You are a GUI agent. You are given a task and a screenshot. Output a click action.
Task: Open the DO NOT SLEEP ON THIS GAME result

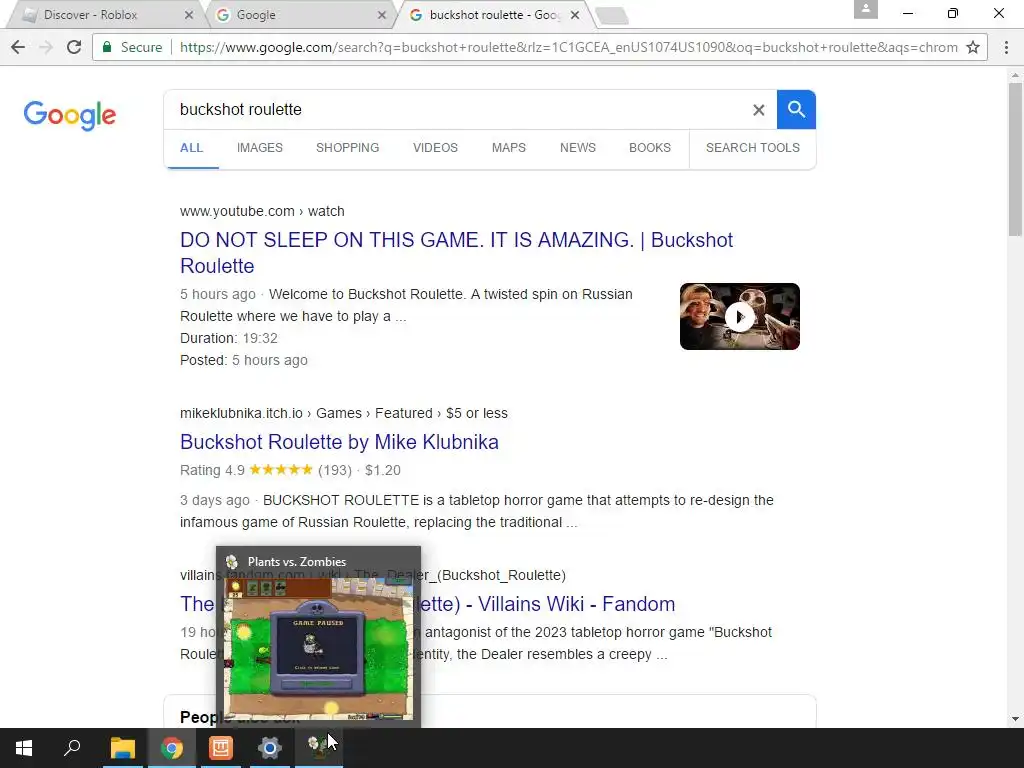(x=456, y=253)
